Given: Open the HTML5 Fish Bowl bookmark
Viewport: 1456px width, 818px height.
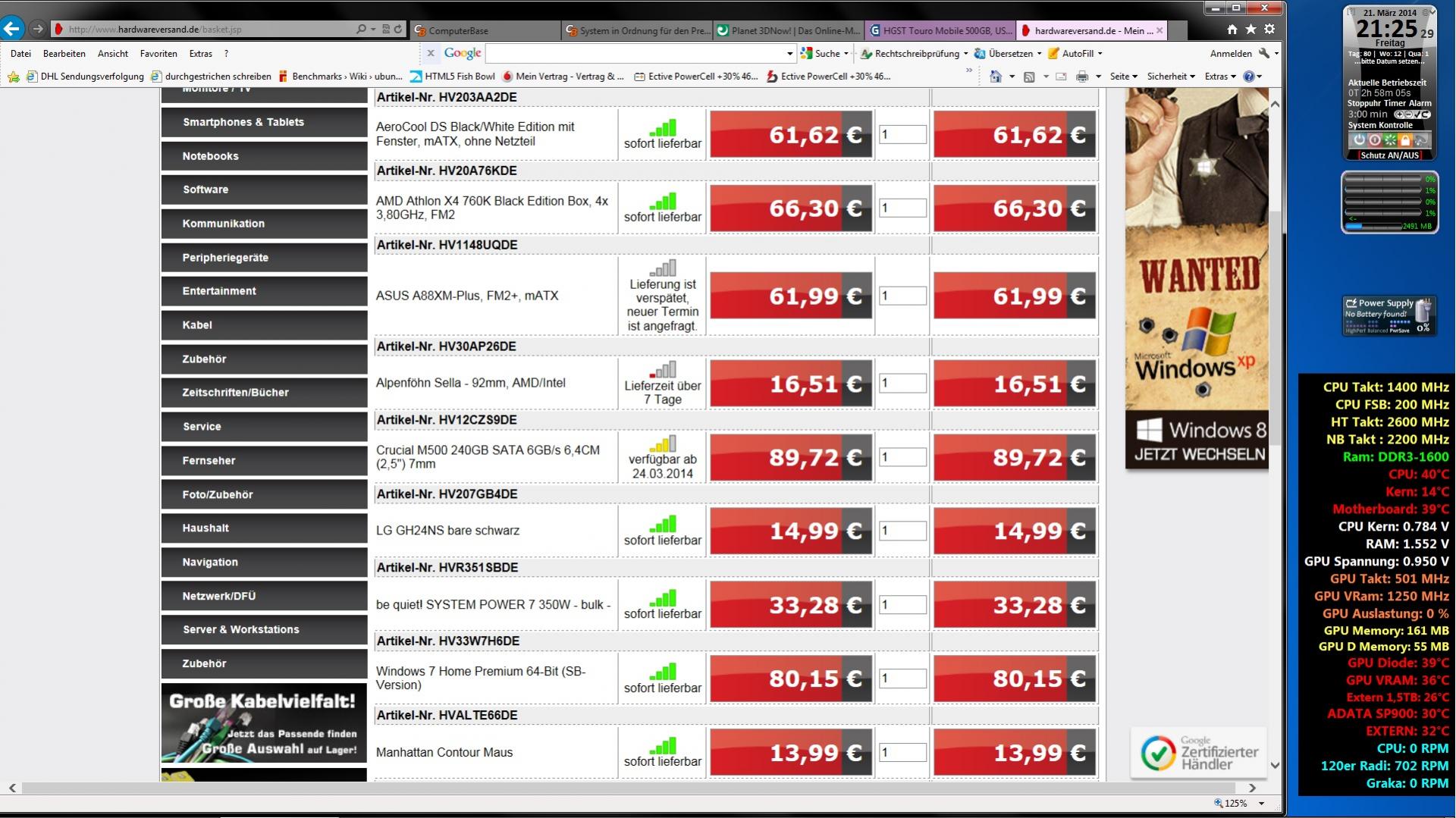Looking at the screenshot, I should [x=453, y=77].
